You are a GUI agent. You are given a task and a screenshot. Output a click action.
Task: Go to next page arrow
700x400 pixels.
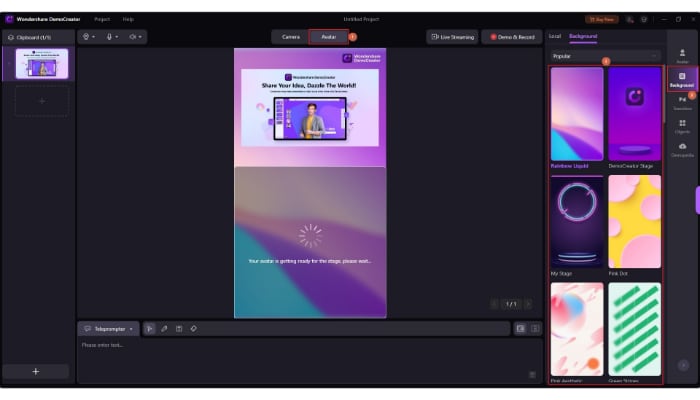(x=528, y=304)
